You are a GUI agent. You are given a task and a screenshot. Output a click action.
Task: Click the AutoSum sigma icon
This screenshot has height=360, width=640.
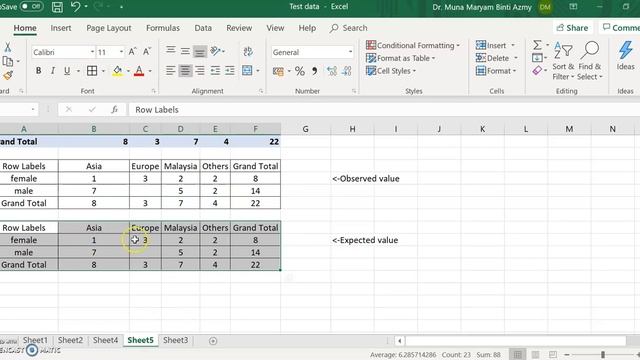(538, 44)
